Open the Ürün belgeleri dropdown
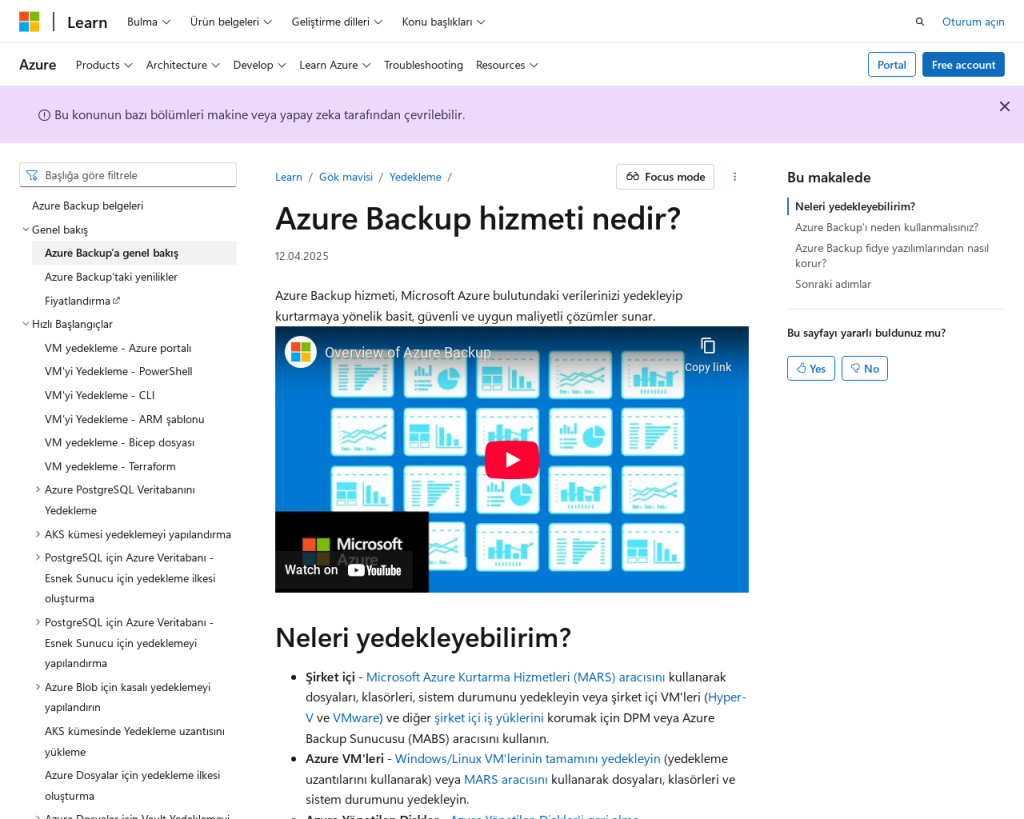 [x=231, y=22]
